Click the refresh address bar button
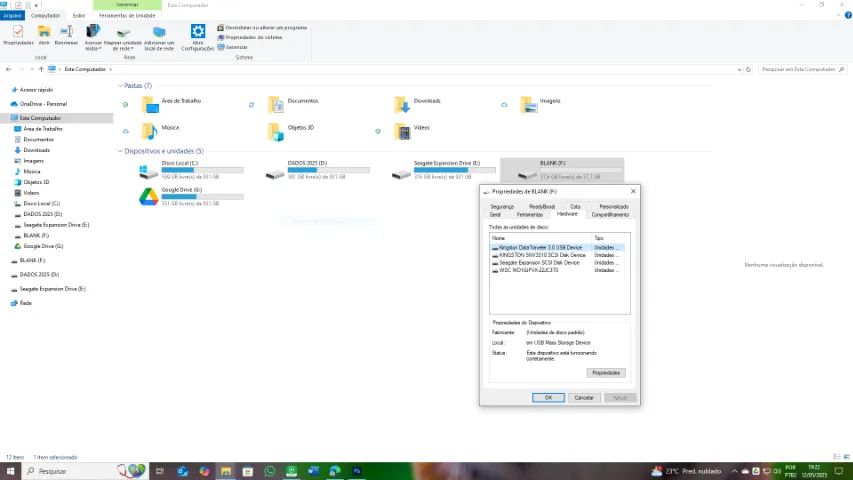Viewport: 853px width, 480px height. pos(748,69)
